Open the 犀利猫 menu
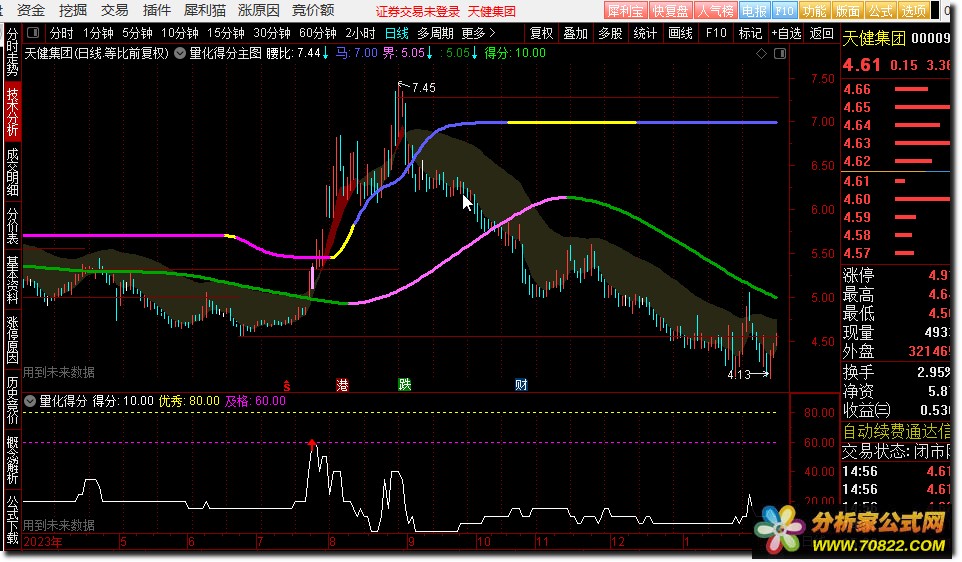Viewport: 962px width, 562px height. [205, 10]
